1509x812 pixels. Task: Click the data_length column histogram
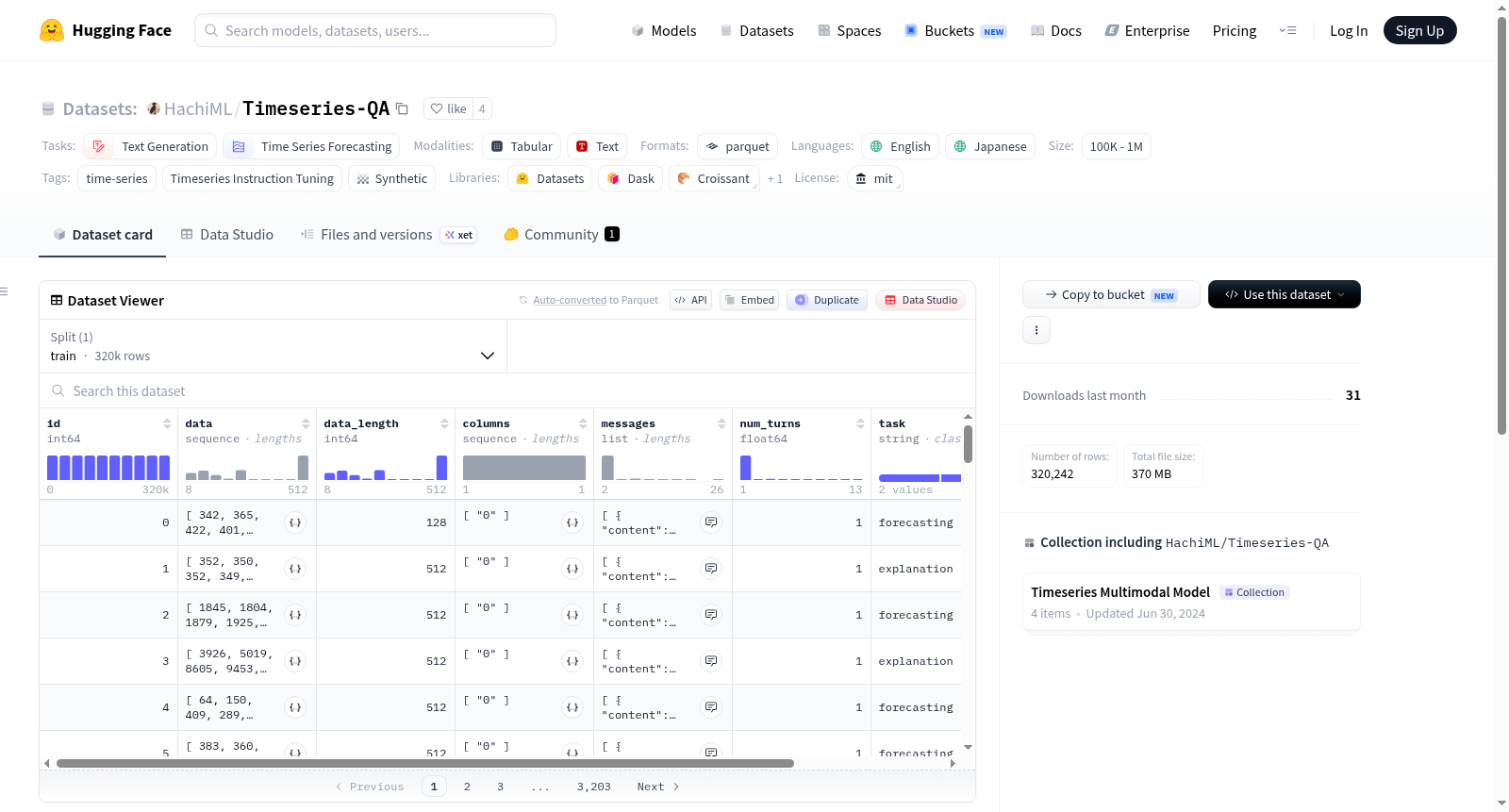[386, 468]
